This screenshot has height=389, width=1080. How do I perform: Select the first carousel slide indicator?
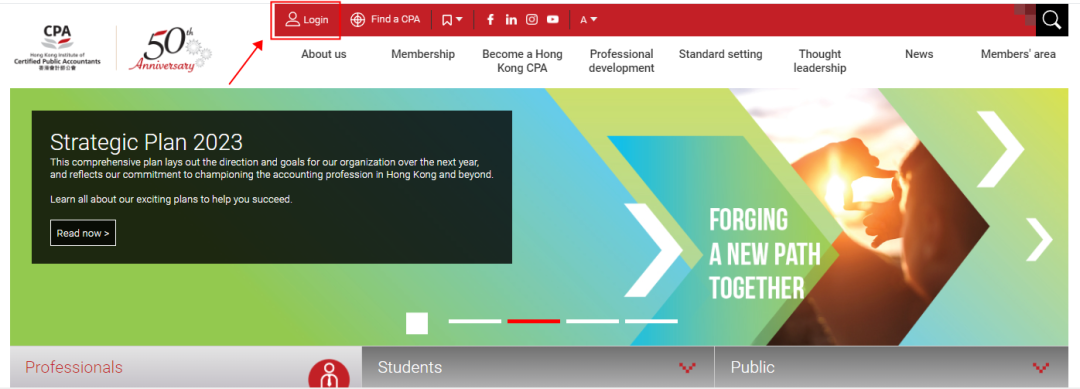[x=475, y=321]
